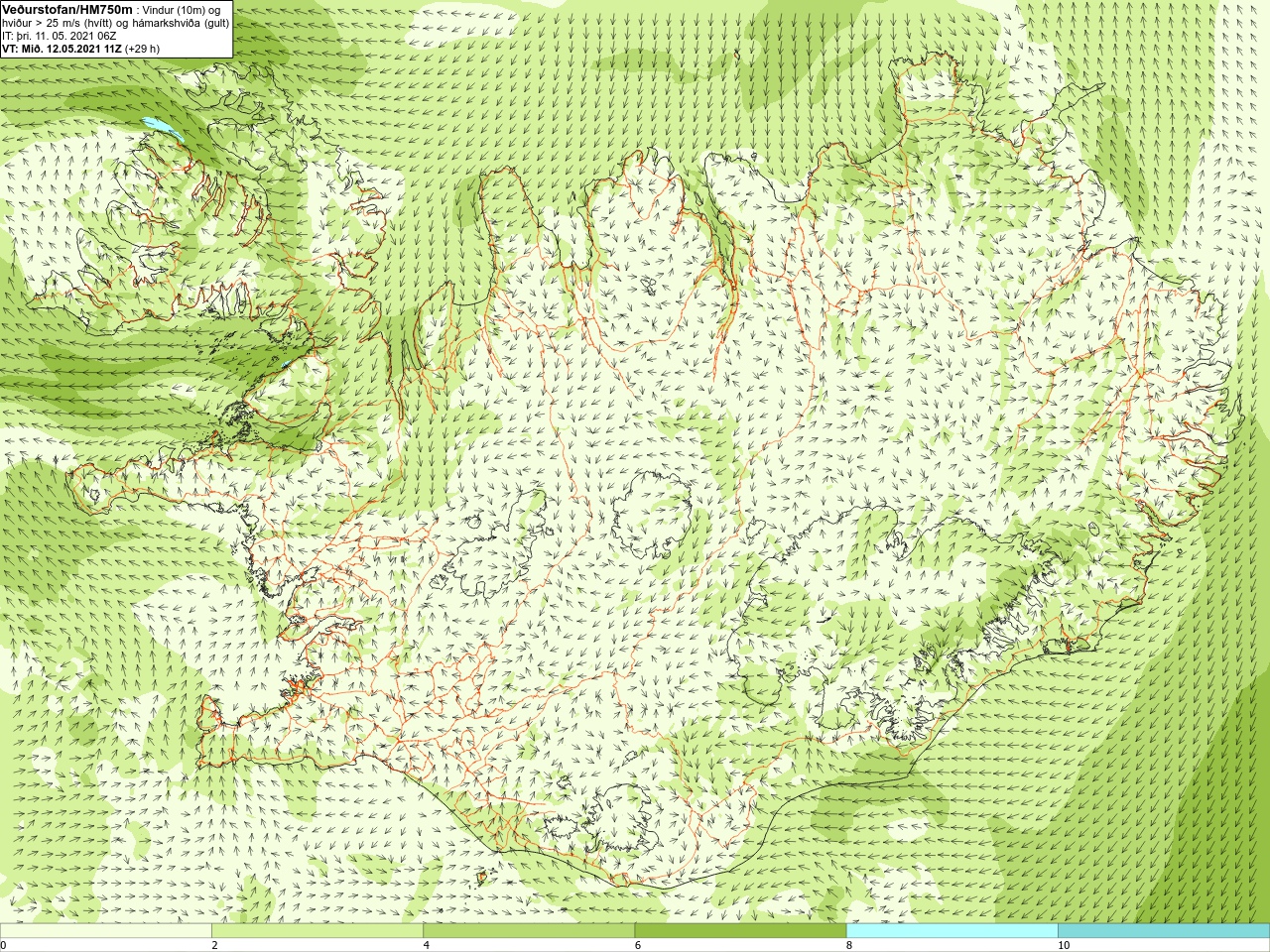The width and height of the screenshot is (1270, 952).
Task: Click the legend scale label "10"
Action: 1064,945
